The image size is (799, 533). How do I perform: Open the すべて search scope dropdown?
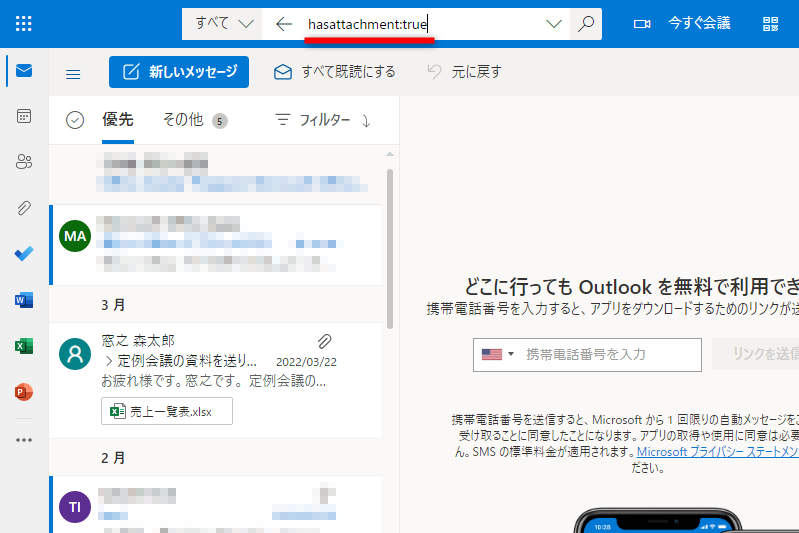click(224, 24)
